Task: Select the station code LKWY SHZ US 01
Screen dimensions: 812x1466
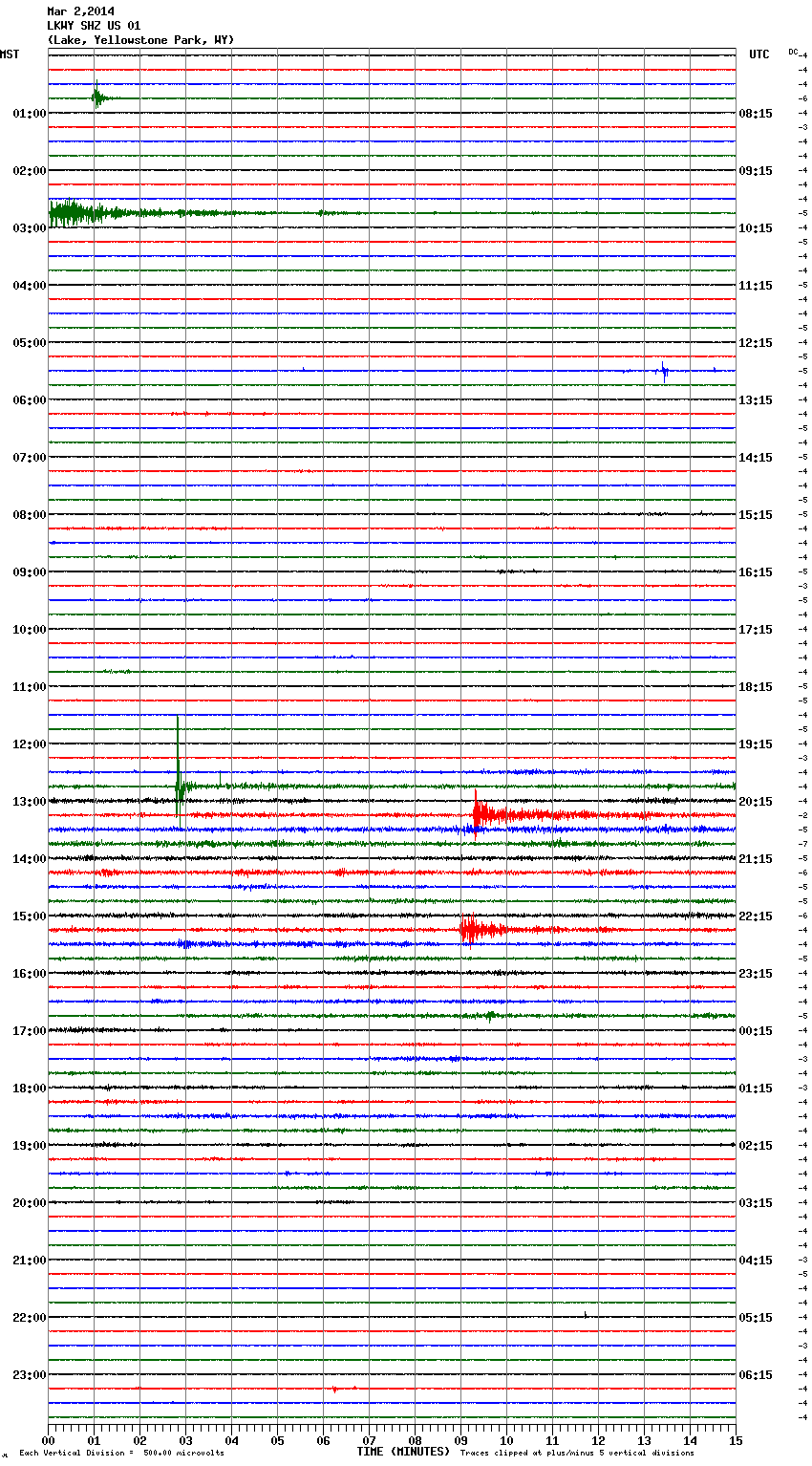Action: point(94,26)
